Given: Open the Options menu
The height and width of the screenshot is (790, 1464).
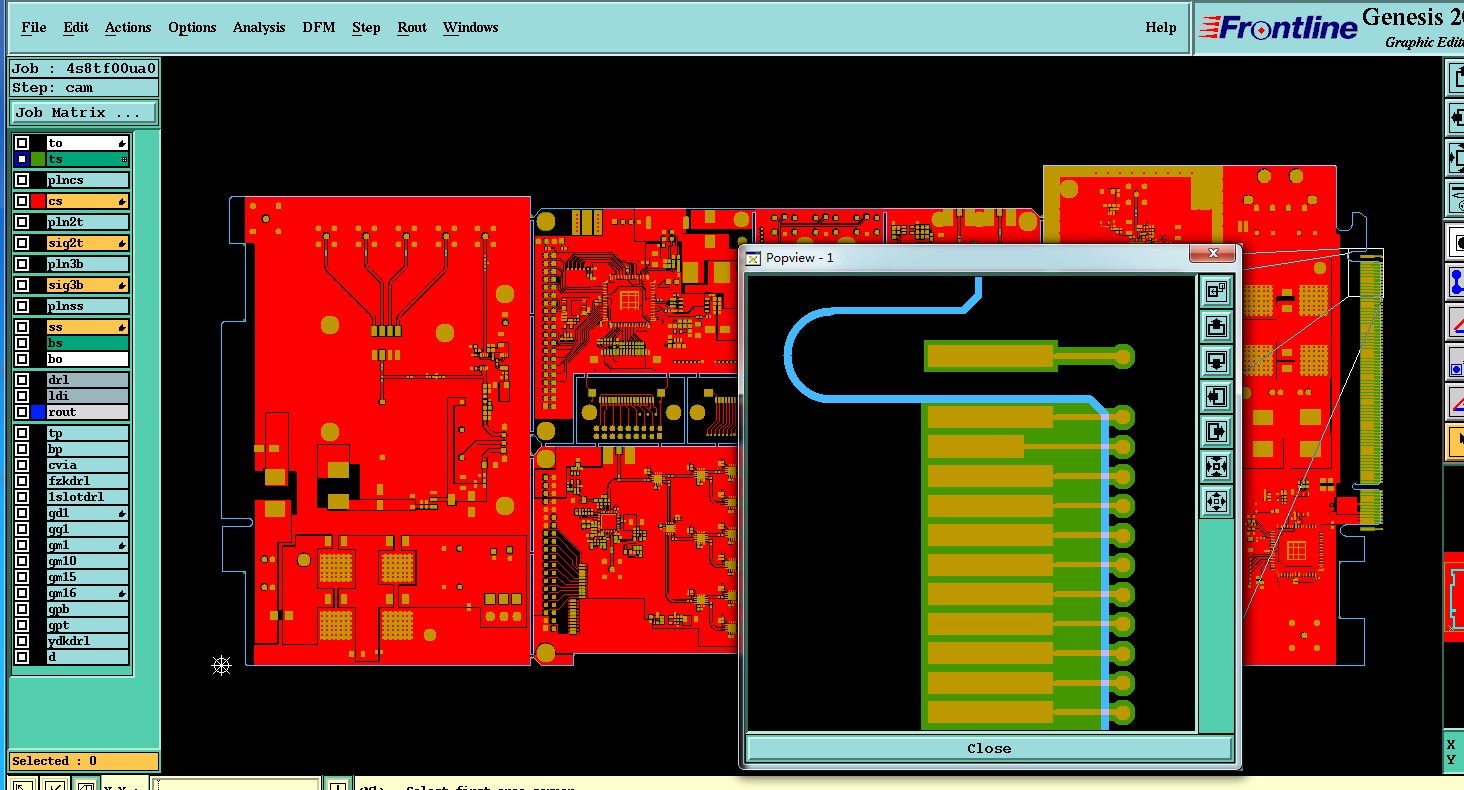Looking at the screenshot, I should [192, 27].
